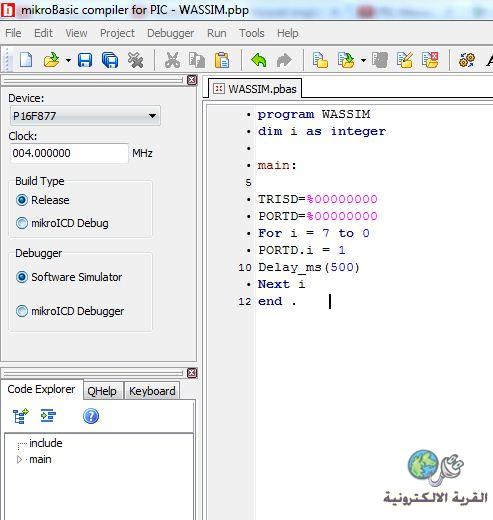
Task: Switch to the Keyboard tab
Action: point(152,391)
